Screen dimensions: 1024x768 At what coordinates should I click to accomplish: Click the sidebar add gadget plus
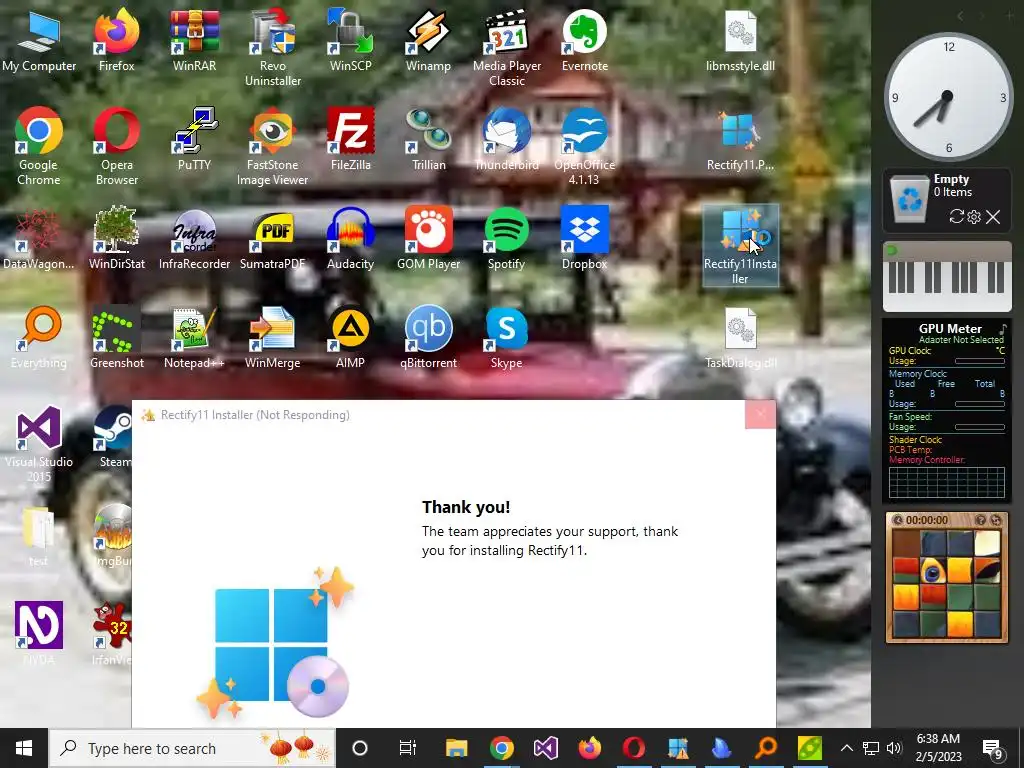pos(1009,15)
